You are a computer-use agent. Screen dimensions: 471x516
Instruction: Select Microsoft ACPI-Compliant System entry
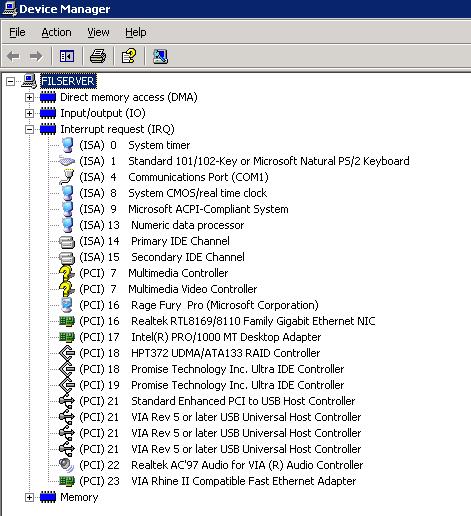click(184, 209)
